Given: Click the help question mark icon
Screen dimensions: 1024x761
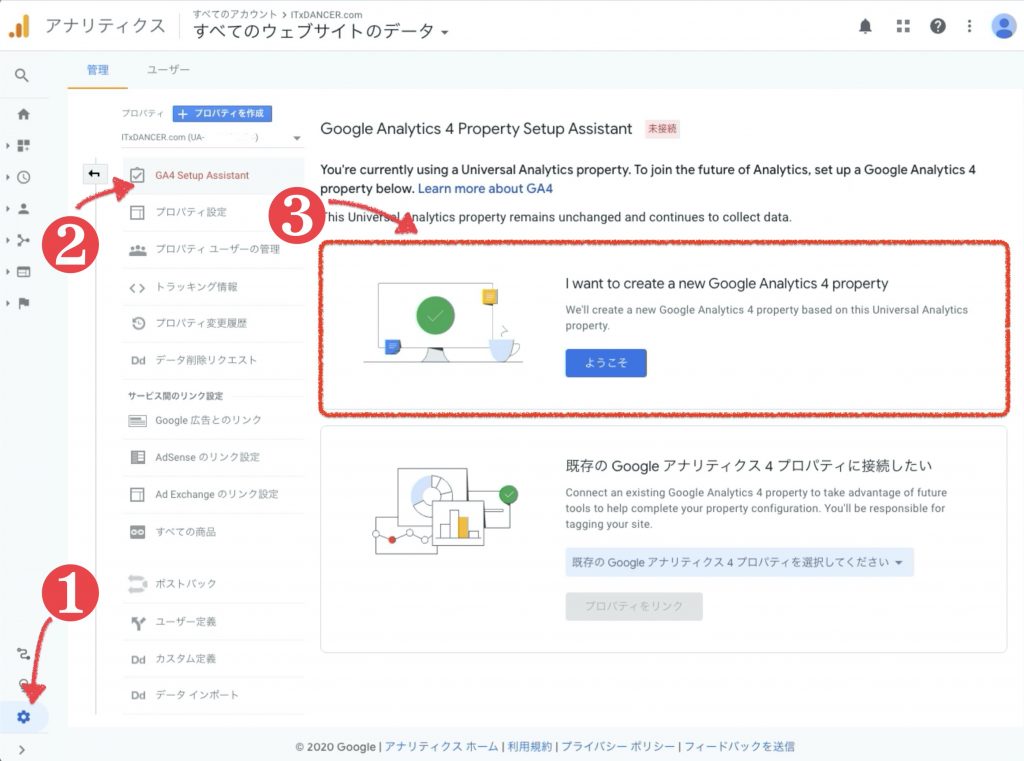Looking at the screenshot, I should click(x=937, y=27).
